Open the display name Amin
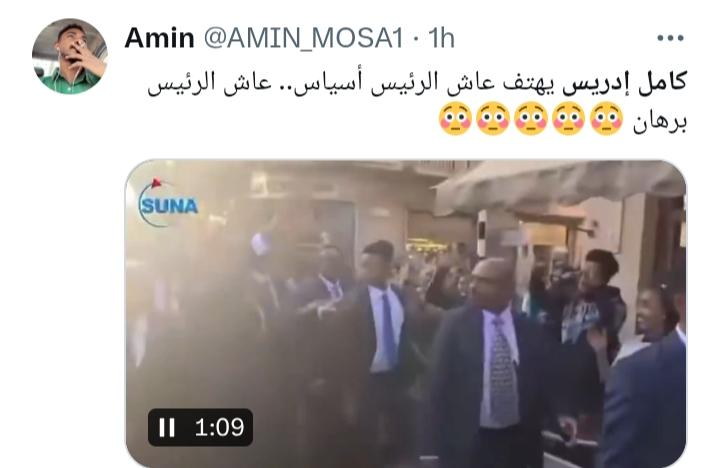 point(159,38)
